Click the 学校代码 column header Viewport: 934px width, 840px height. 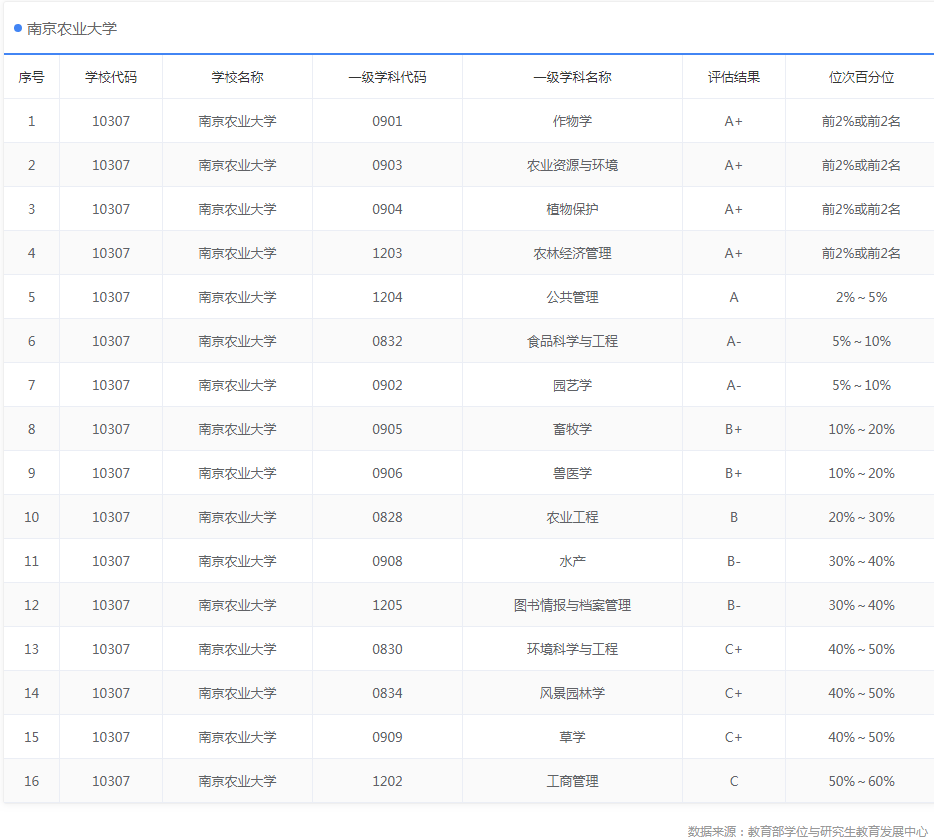(111, 76)
